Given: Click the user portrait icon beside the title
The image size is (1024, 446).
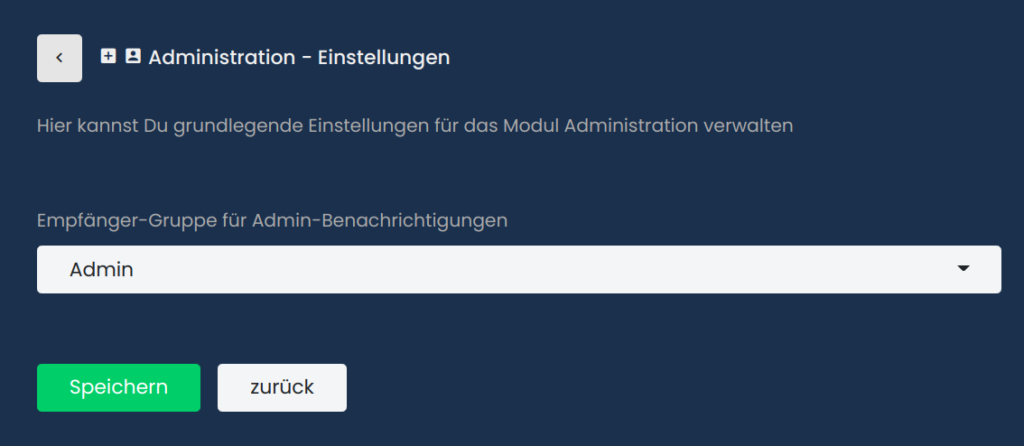Looking at the screenshot, I should click(133, 57).
